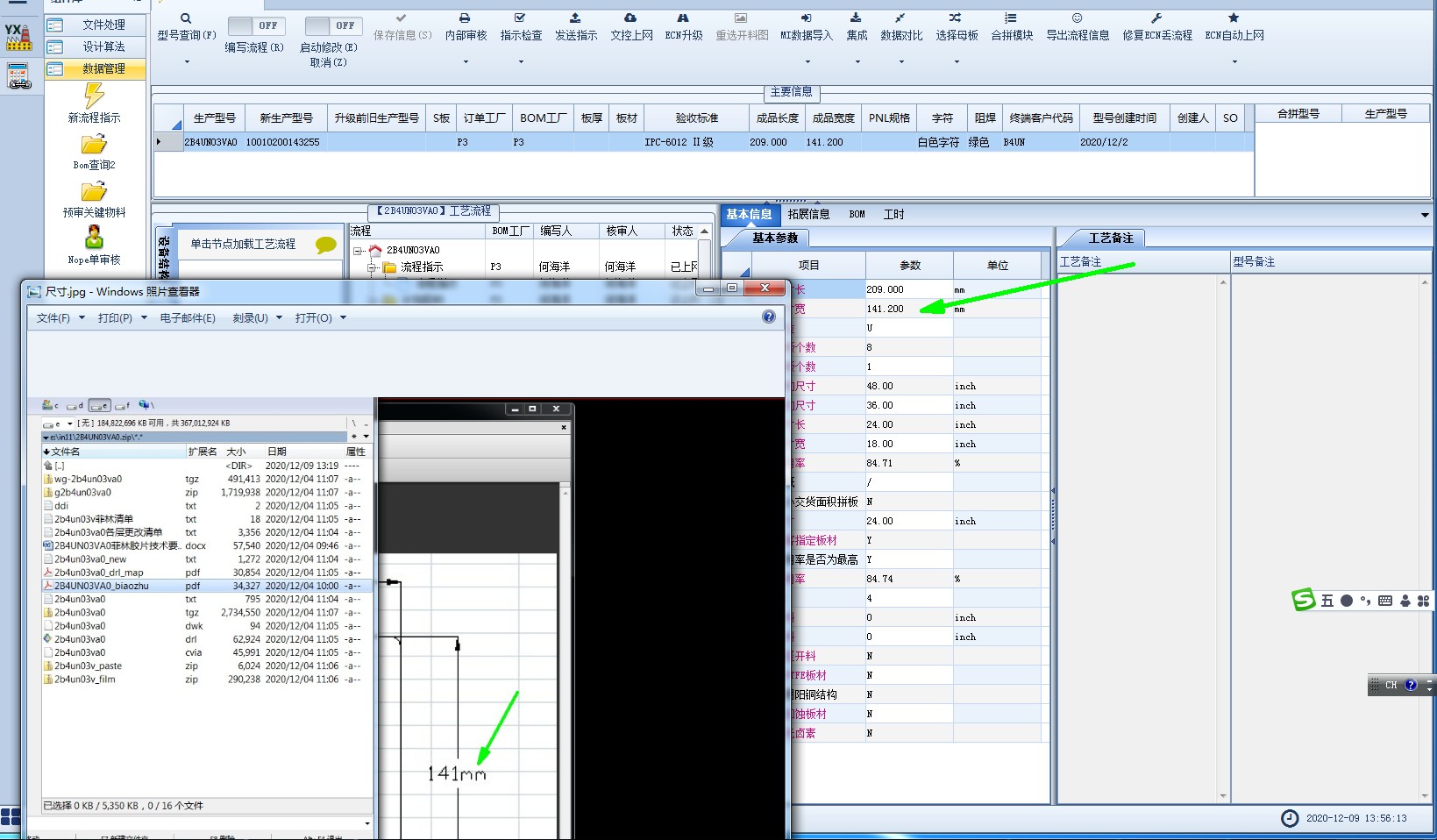Open the 数据管理 sidebar section
The height and width of the screenshot is (840, 1437).
(96, 68)
